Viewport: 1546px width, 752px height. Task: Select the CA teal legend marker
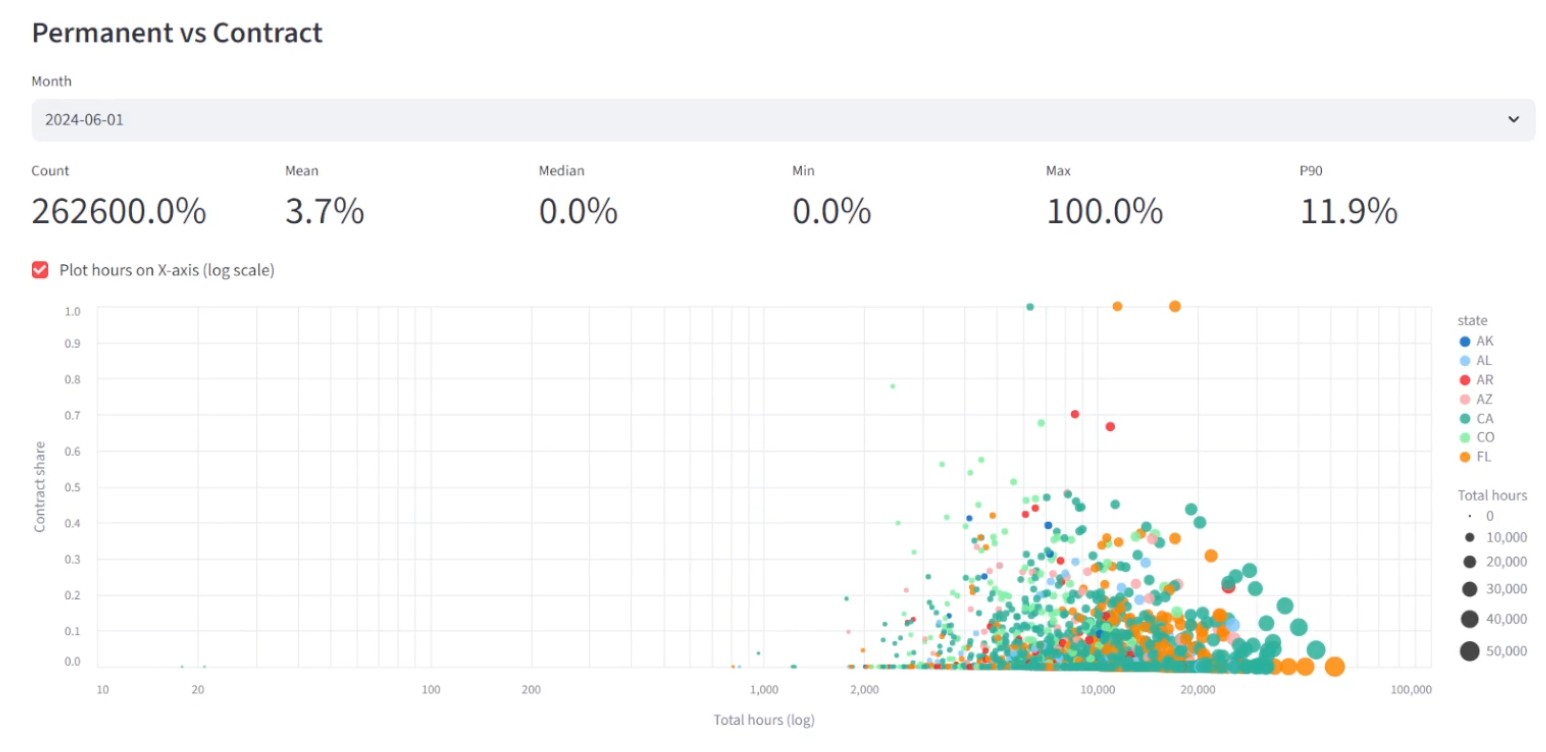pyautogui.click(x=1465, y=418)
